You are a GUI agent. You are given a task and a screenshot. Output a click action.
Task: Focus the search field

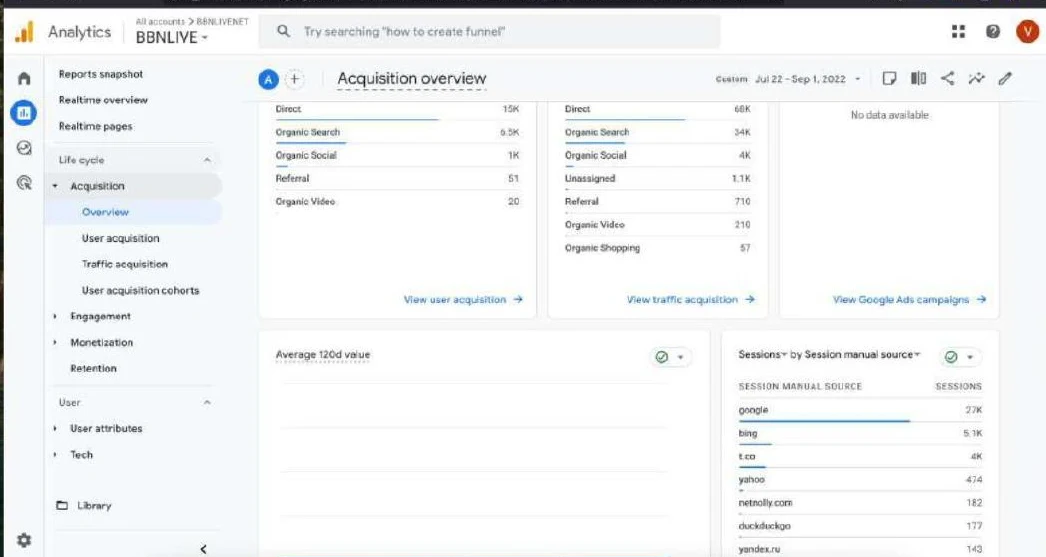point(490,31)
